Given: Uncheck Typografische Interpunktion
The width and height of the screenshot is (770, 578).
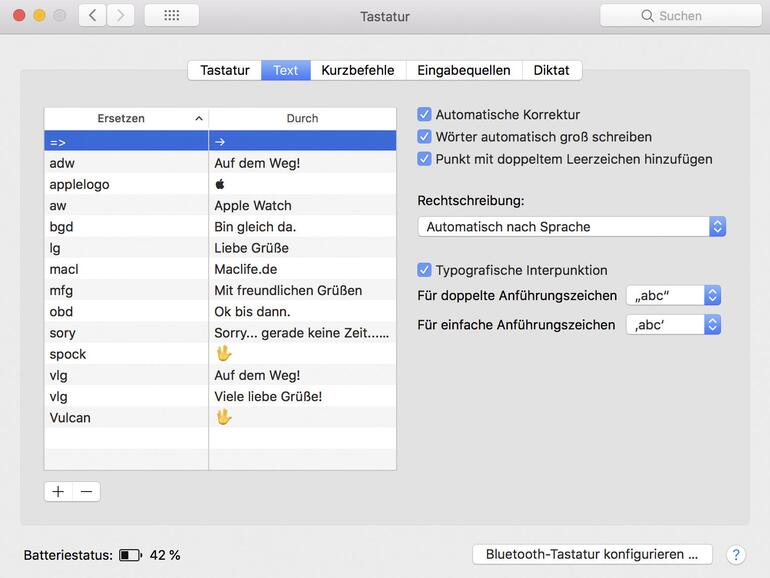Looking at the screenshot, I should point(424,270).
